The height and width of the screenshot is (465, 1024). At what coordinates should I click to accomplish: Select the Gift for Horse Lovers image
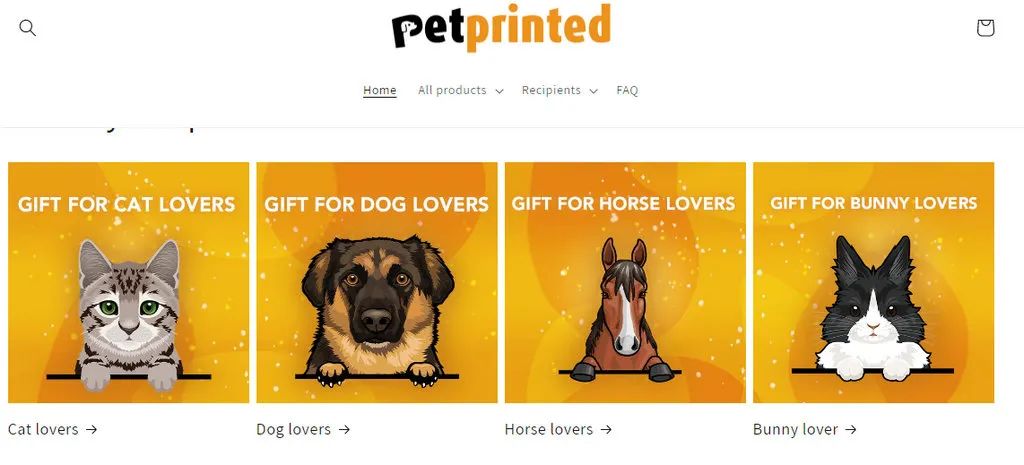625,282
